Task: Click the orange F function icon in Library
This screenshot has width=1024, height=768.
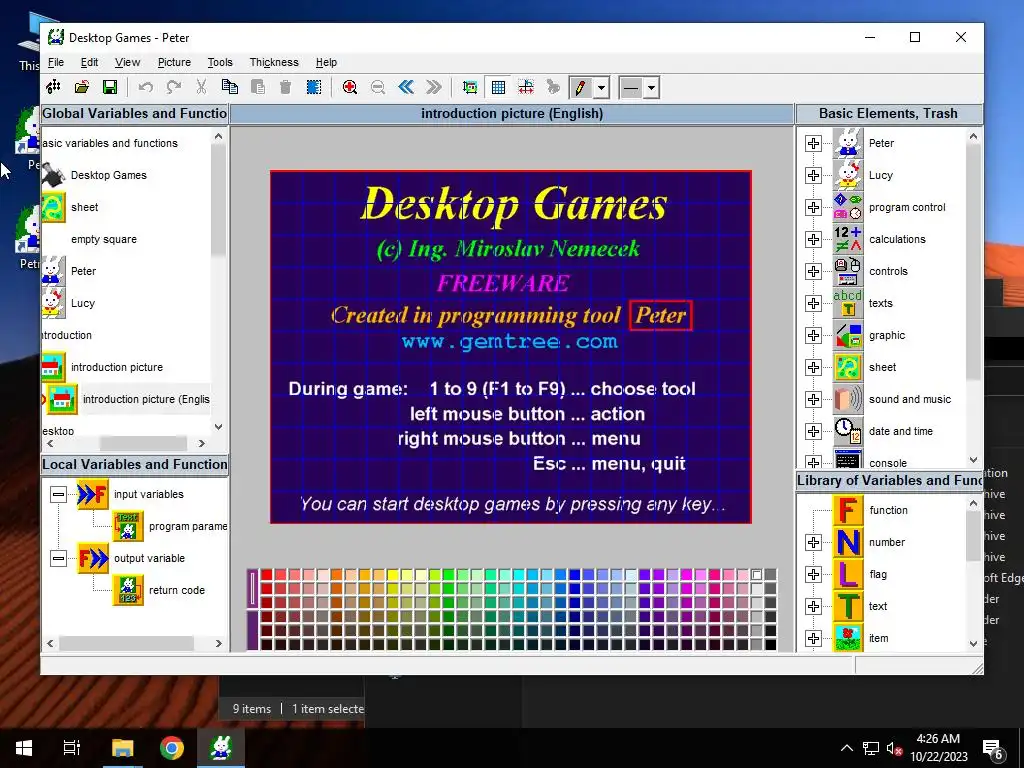Action: pos(848,510)
